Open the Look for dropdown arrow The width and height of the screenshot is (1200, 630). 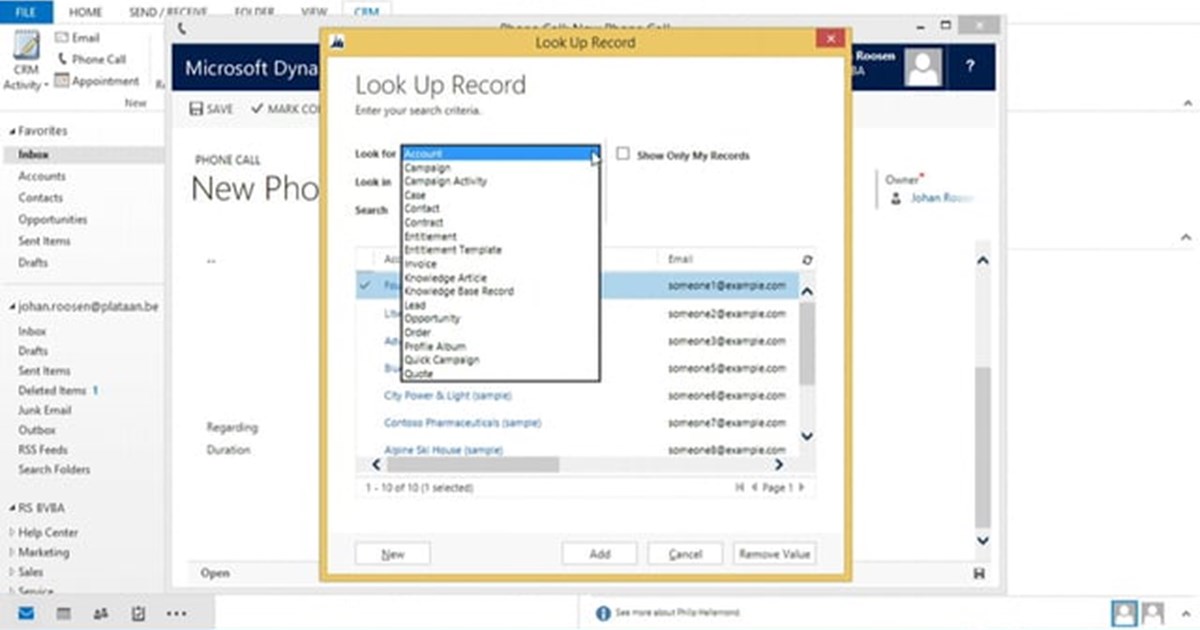click(595, 154)
